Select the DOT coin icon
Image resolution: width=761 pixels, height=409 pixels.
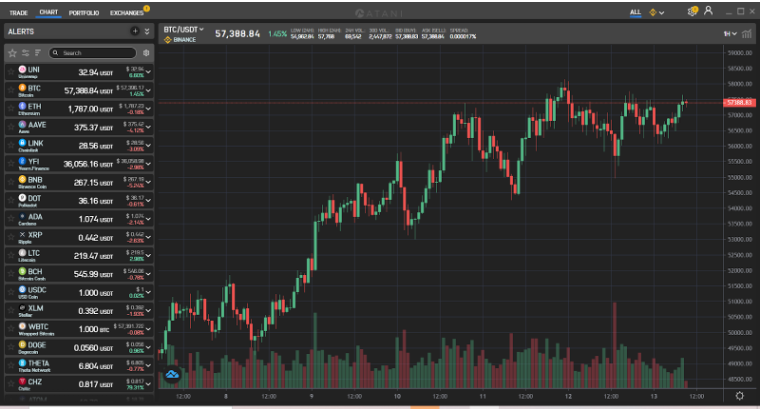point(22,198)
